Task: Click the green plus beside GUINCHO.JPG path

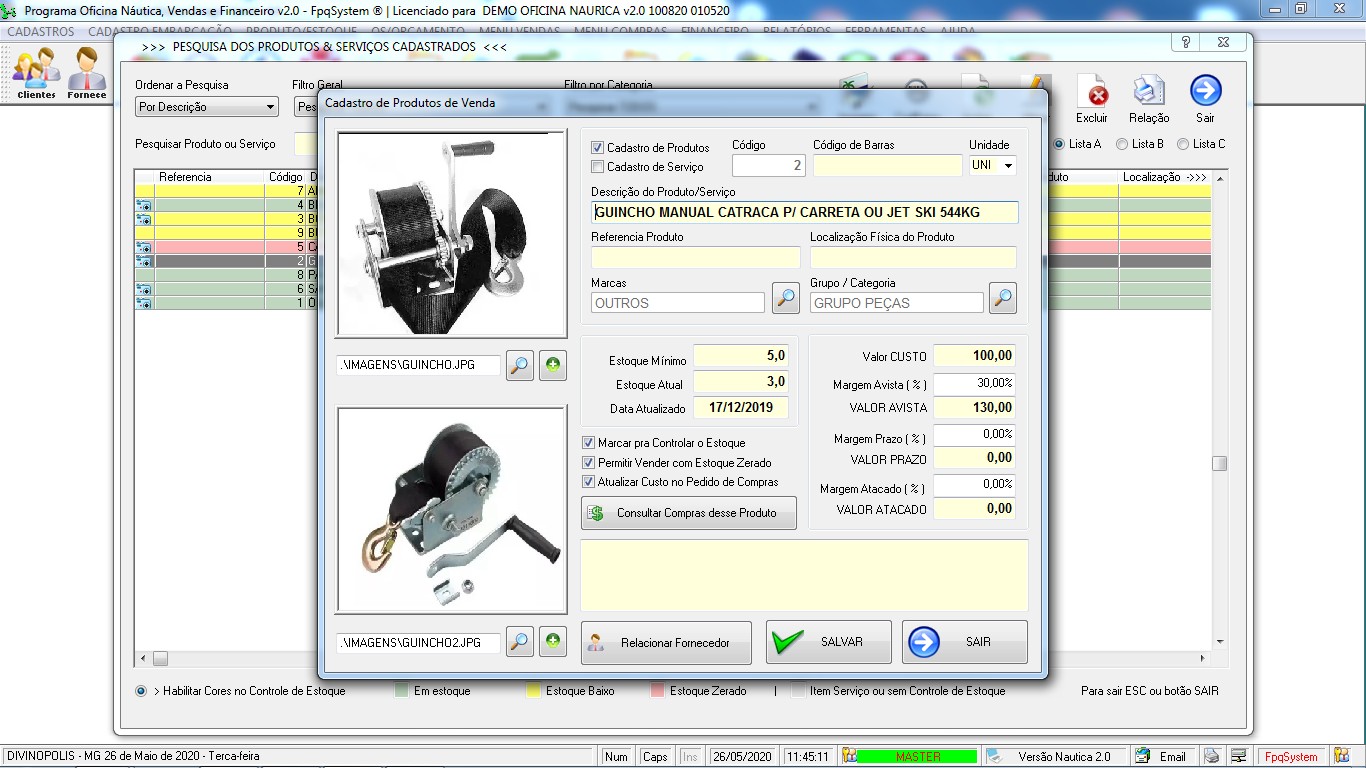Action: (553, 366)
